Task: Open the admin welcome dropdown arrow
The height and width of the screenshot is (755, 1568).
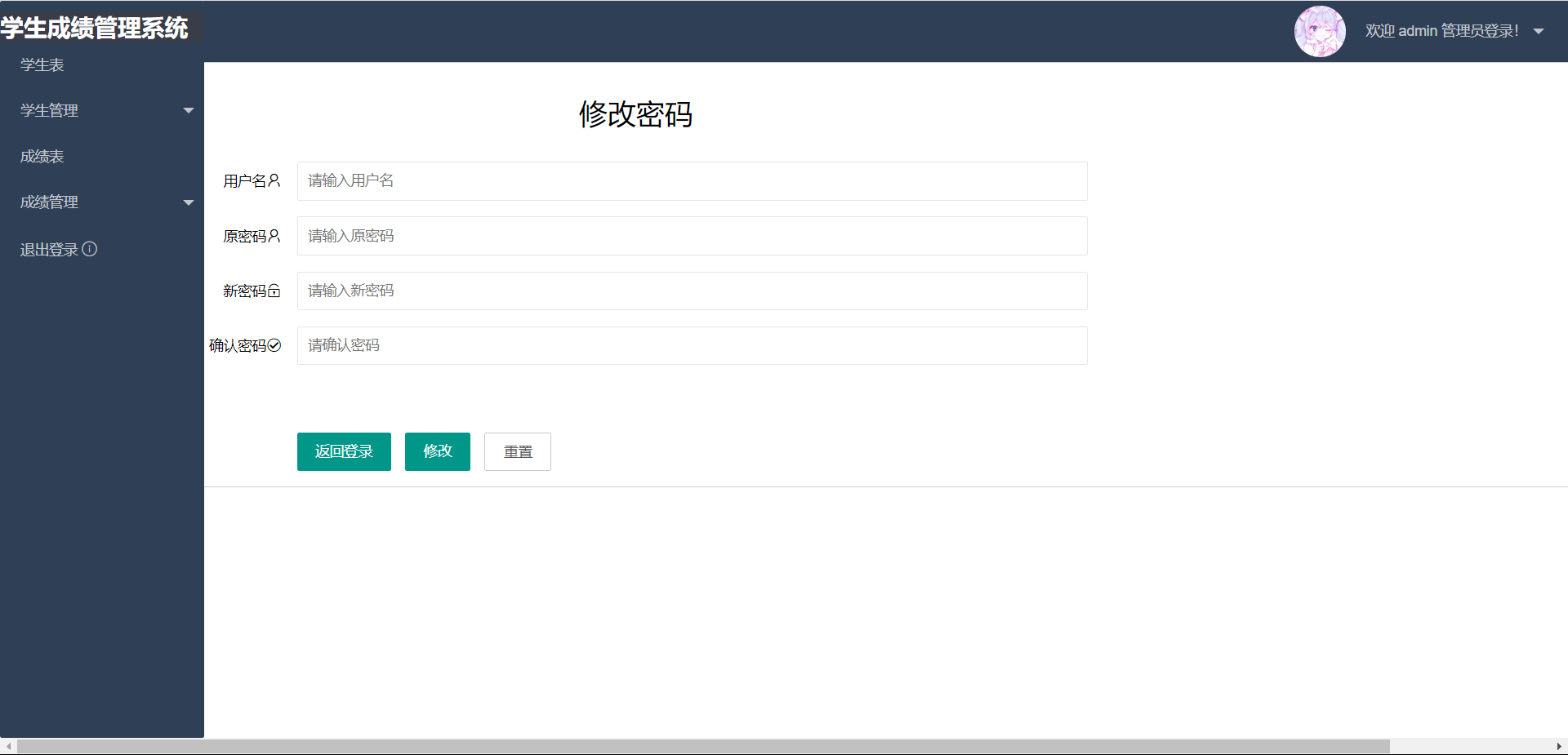Action: coord(1539,32)
